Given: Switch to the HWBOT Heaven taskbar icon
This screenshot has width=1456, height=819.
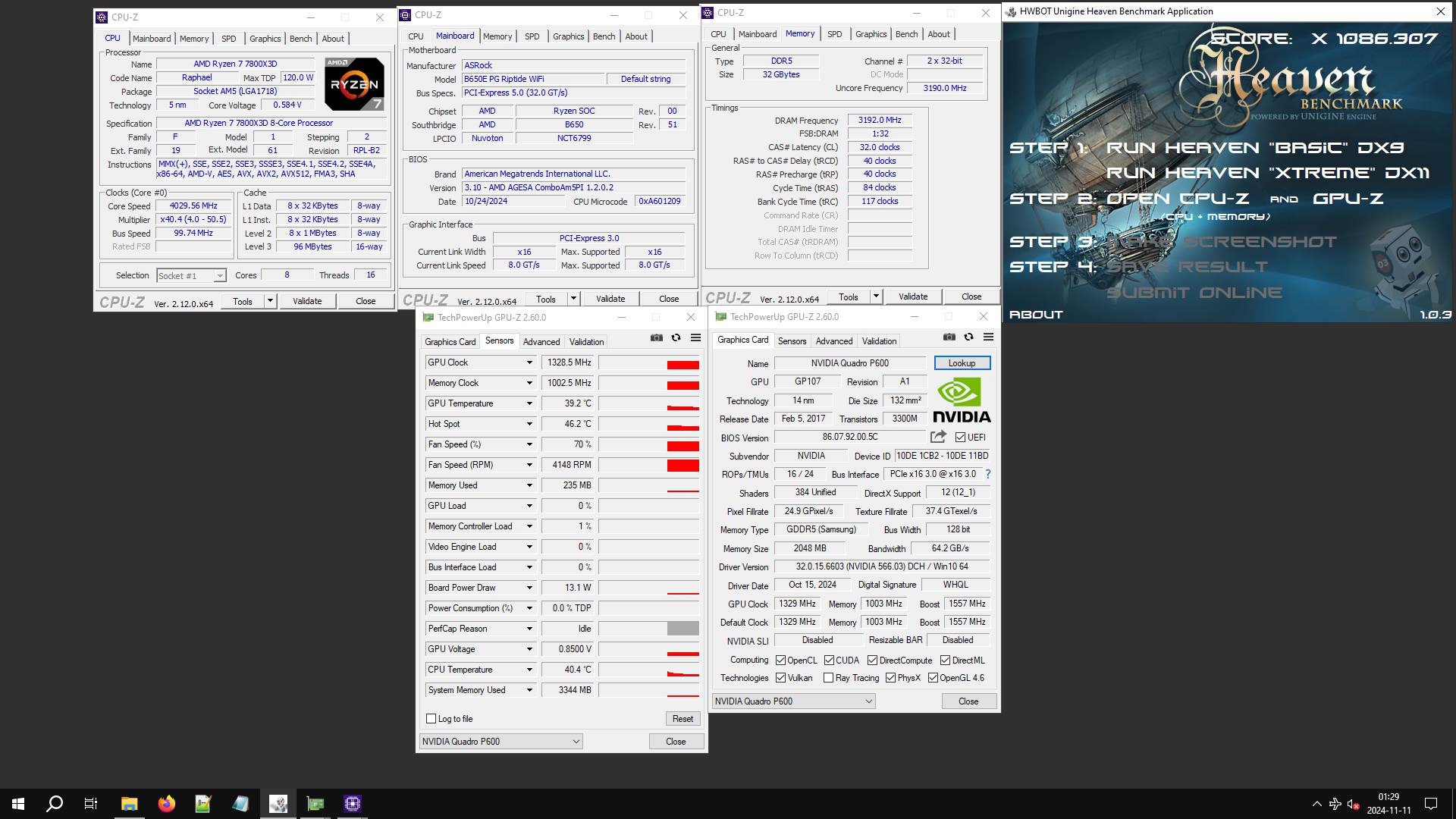Looking at the screenshot, I should pyautogui.click(x=278, y=804).
